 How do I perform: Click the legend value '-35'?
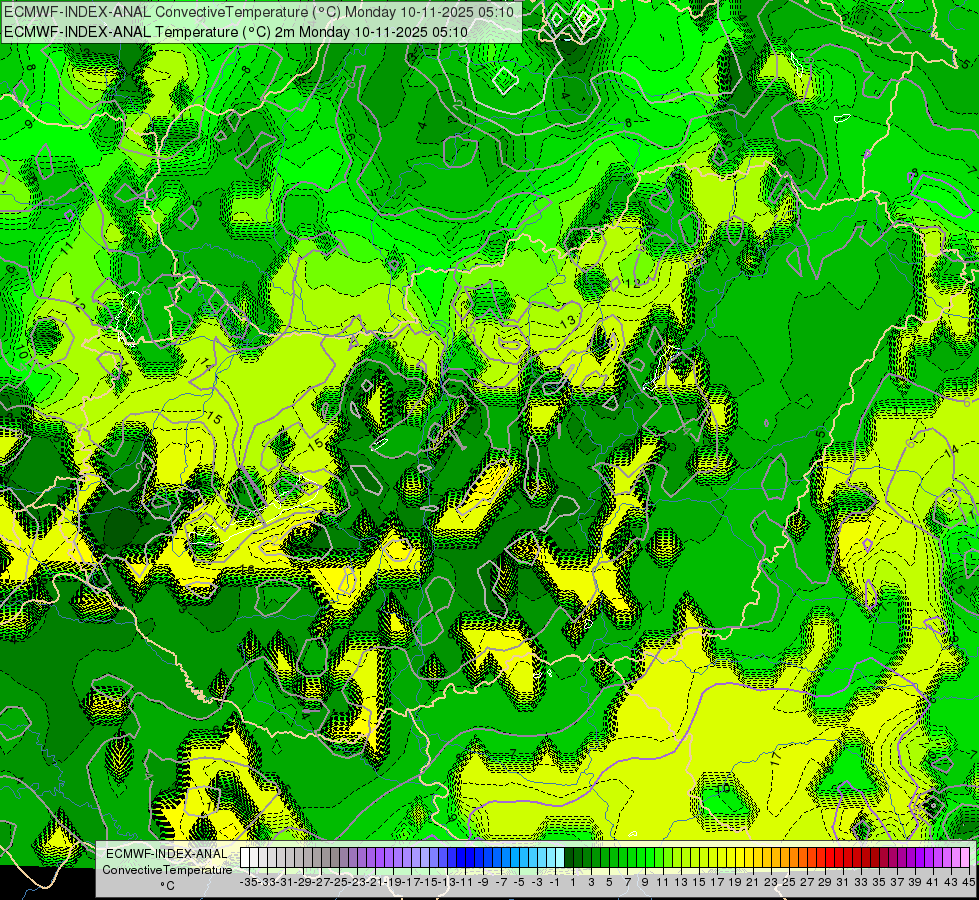click(x=248, y=883)
